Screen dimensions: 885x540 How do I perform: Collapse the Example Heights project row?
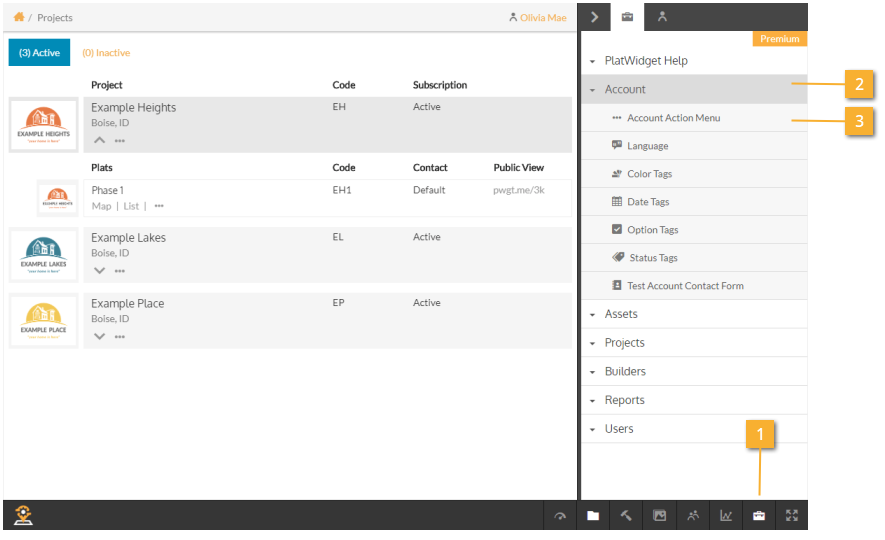(99, 140)
